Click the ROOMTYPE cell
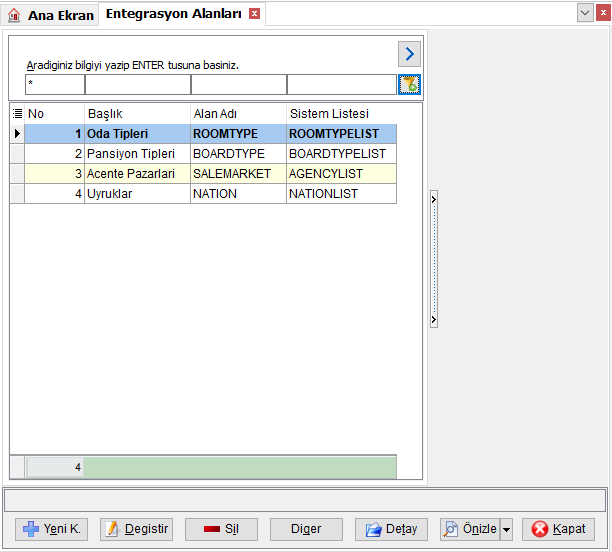 238,134
